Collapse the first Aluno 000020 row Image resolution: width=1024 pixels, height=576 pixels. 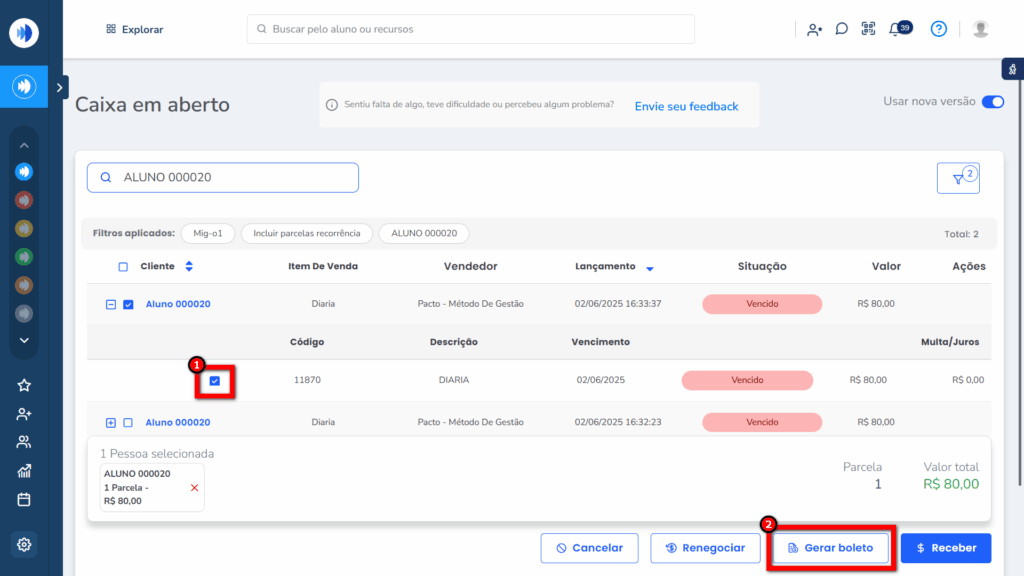[111, 304]
